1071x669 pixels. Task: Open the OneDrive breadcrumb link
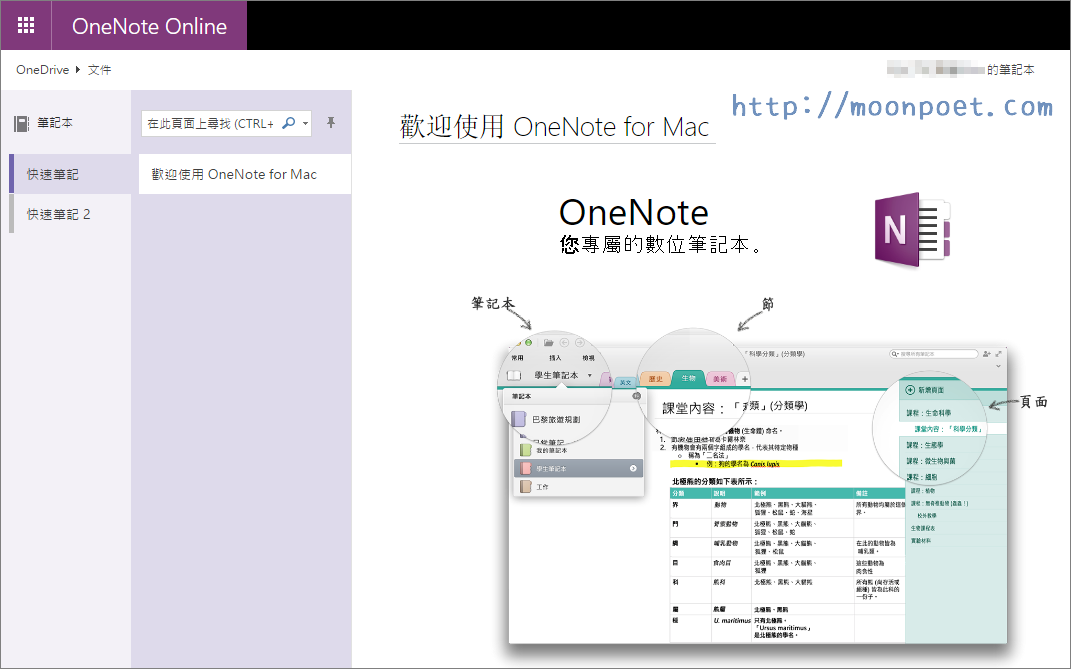(41, 70)
